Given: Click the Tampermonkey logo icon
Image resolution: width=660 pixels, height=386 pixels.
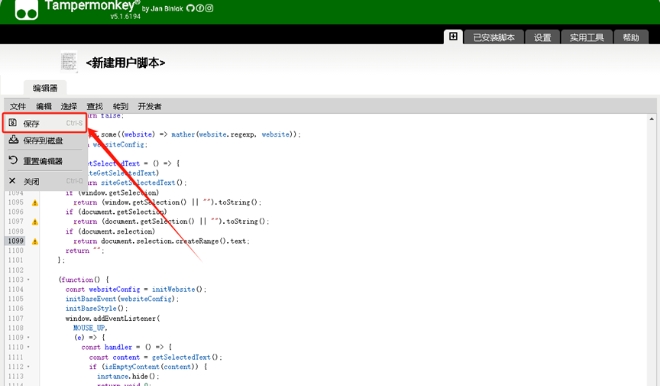Looking at the screenshot, I should point(27,9).
